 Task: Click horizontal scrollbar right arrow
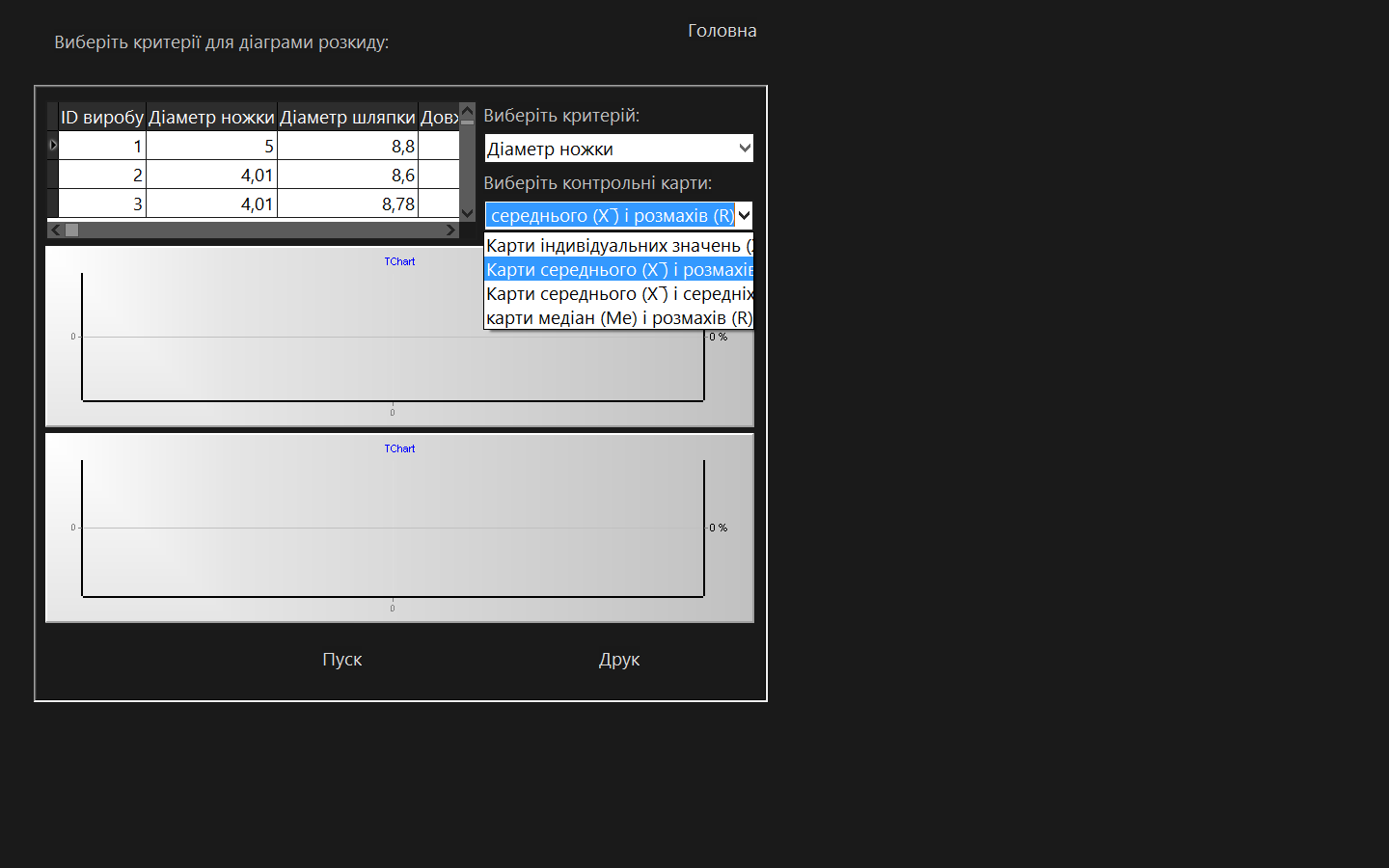450,230
